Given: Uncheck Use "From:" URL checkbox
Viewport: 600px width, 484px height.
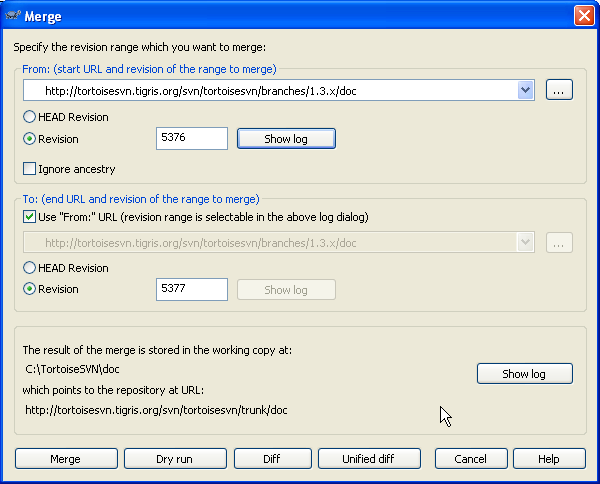Looking at the screenshot, I should [30, 218].
